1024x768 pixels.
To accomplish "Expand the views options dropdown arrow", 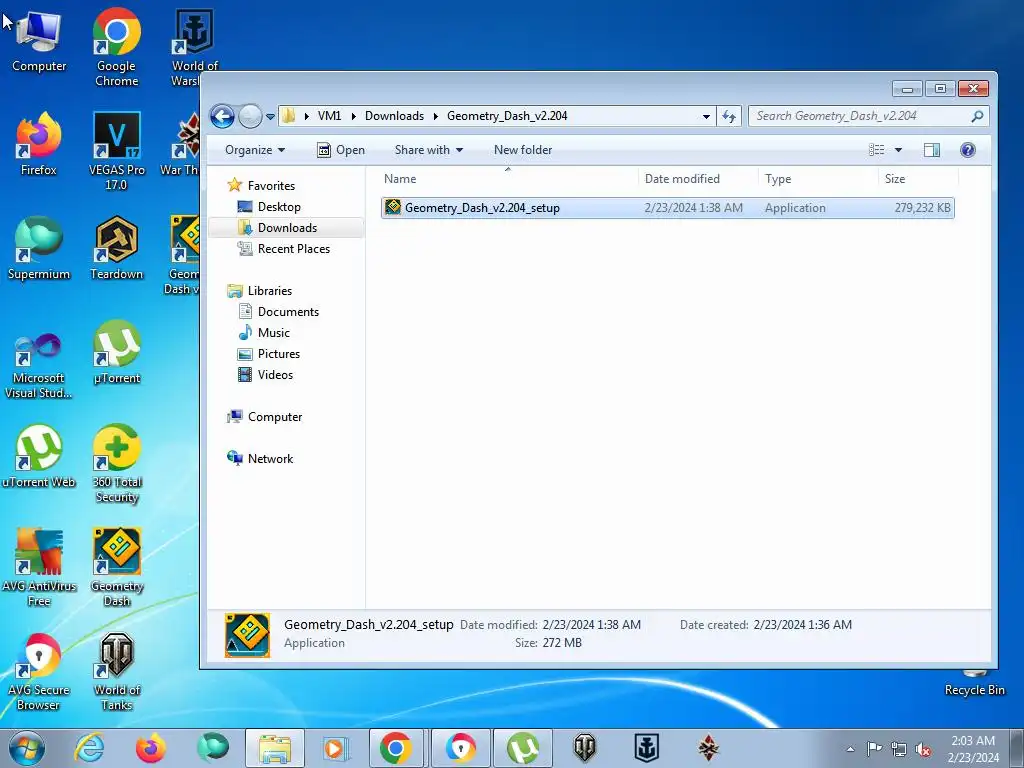I will [898, 150].
